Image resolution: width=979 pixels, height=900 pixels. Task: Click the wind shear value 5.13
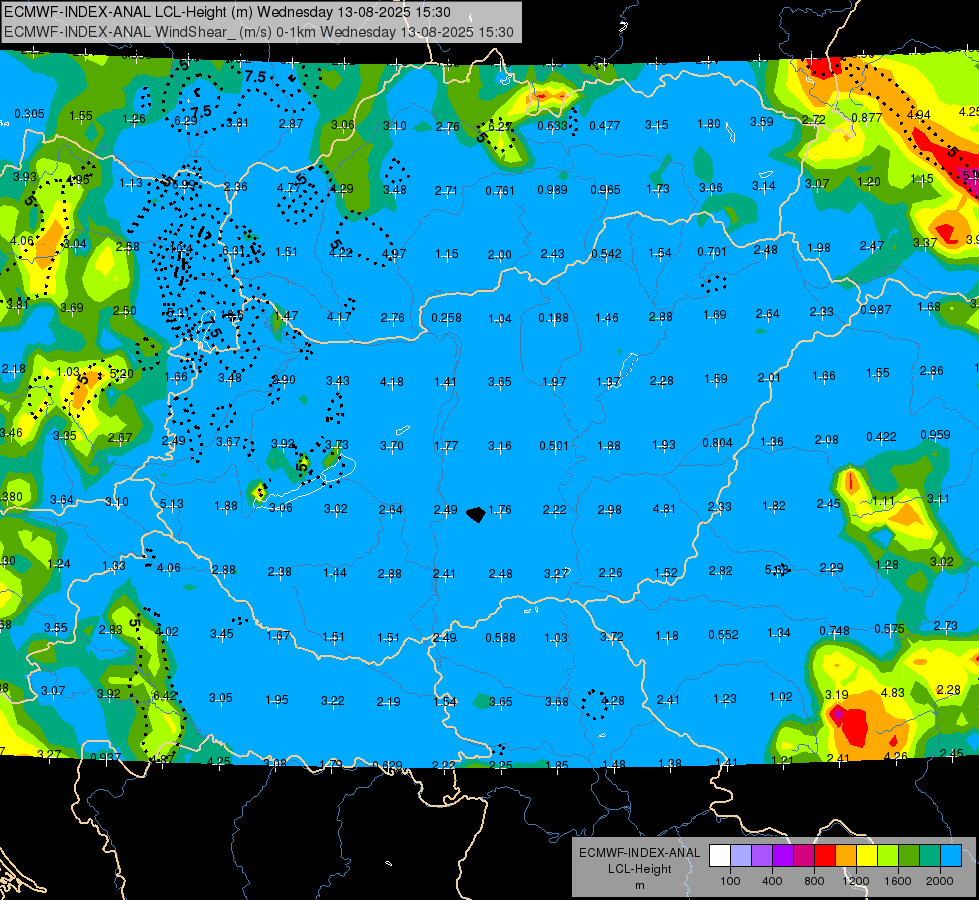click(172, 503)
